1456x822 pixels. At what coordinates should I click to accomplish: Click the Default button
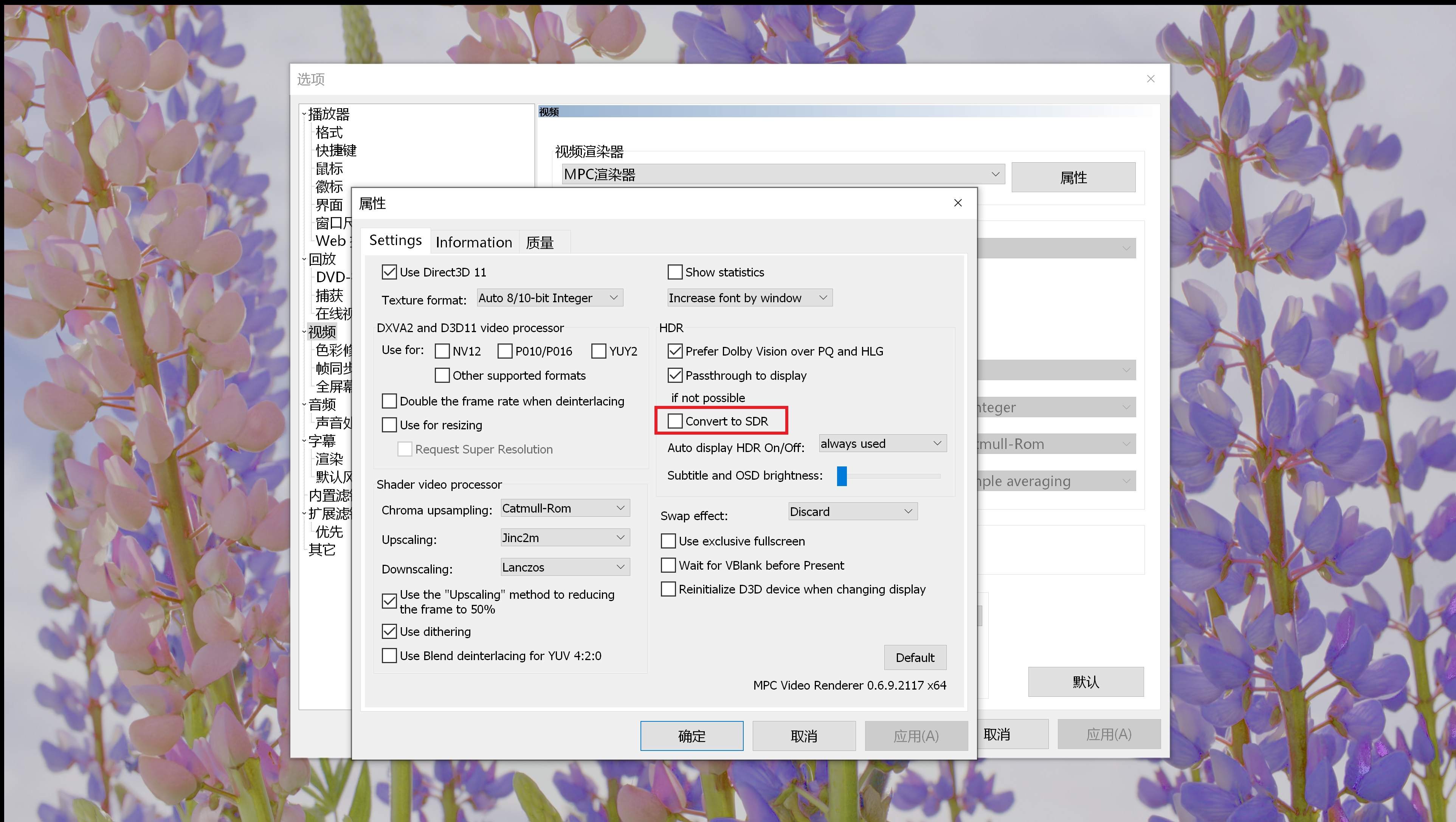click(x=915, y=657)
